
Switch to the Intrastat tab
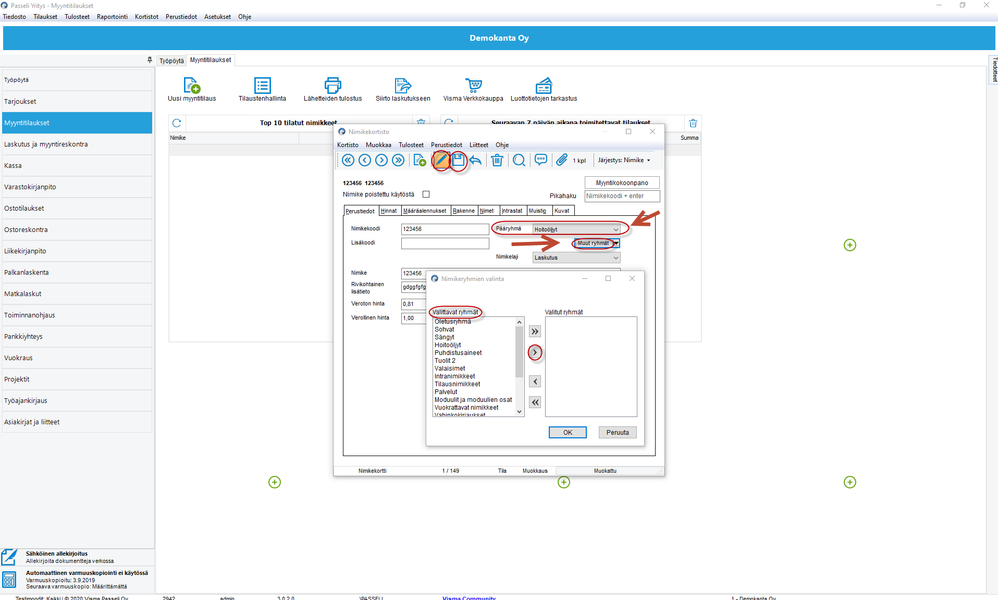pyautogui.click(x=512, y=211)
